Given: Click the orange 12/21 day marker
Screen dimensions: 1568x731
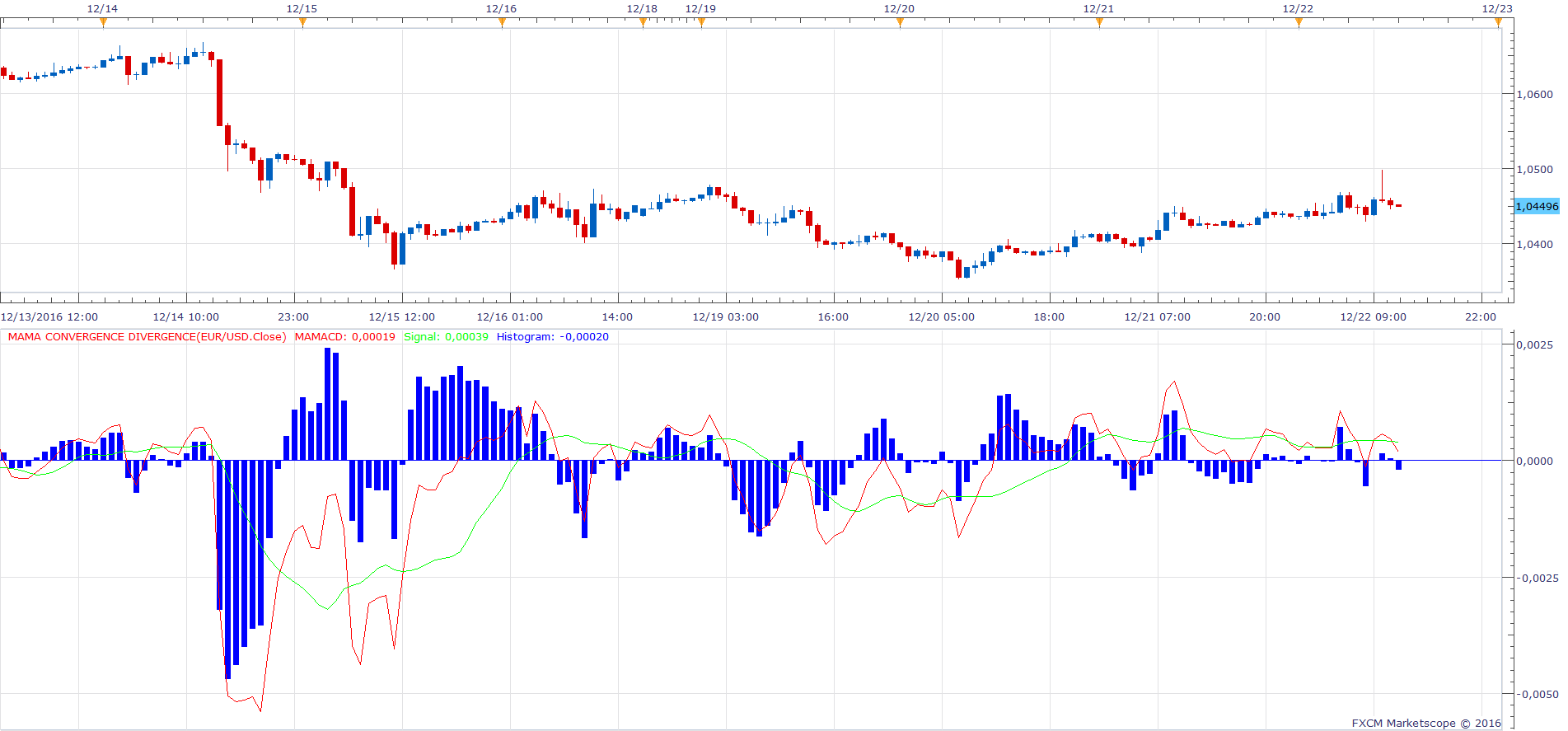Looking at the screenshot, I should click(1099, 22).
